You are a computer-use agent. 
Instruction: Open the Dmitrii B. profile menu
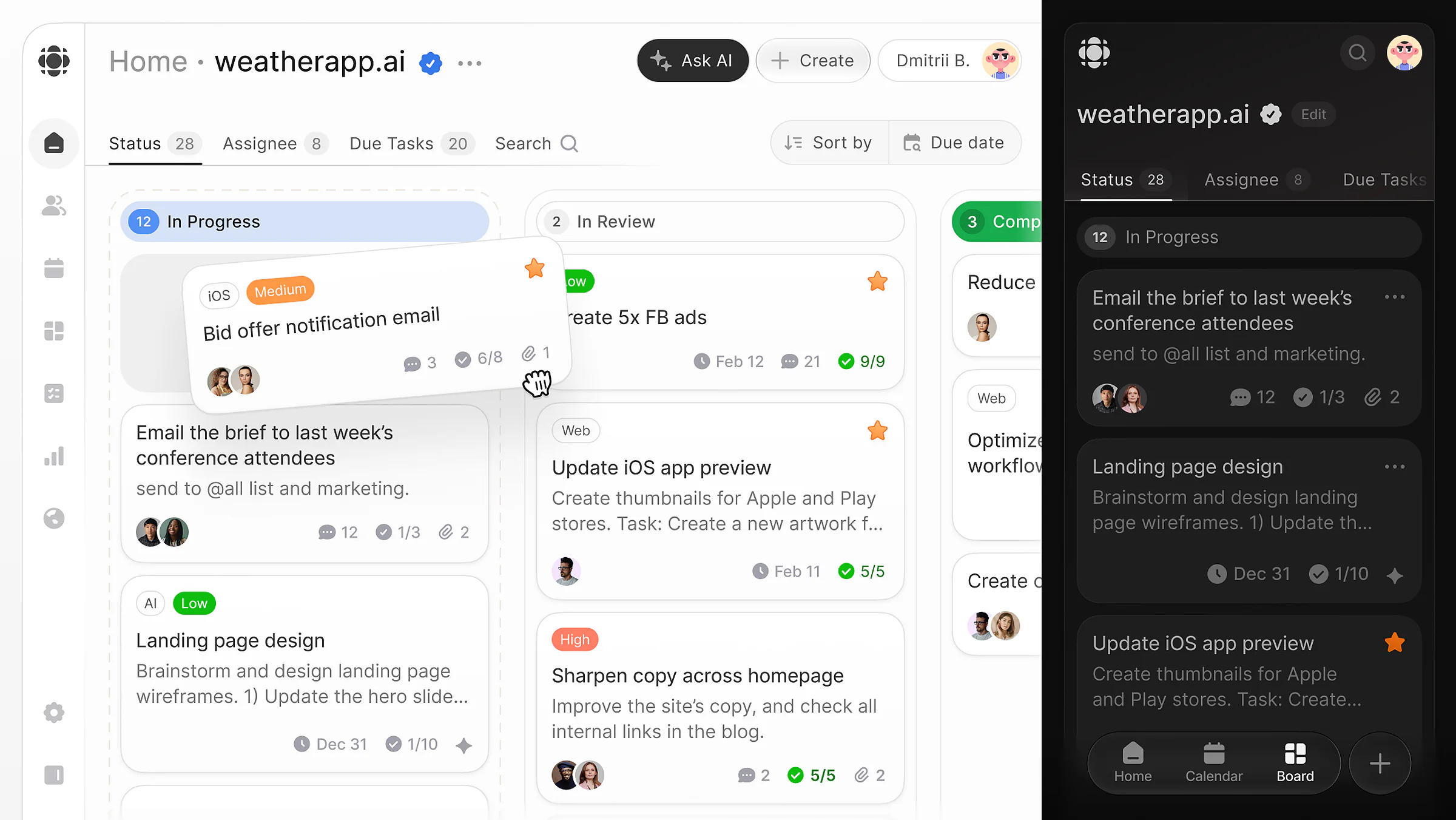coord(950,61)
